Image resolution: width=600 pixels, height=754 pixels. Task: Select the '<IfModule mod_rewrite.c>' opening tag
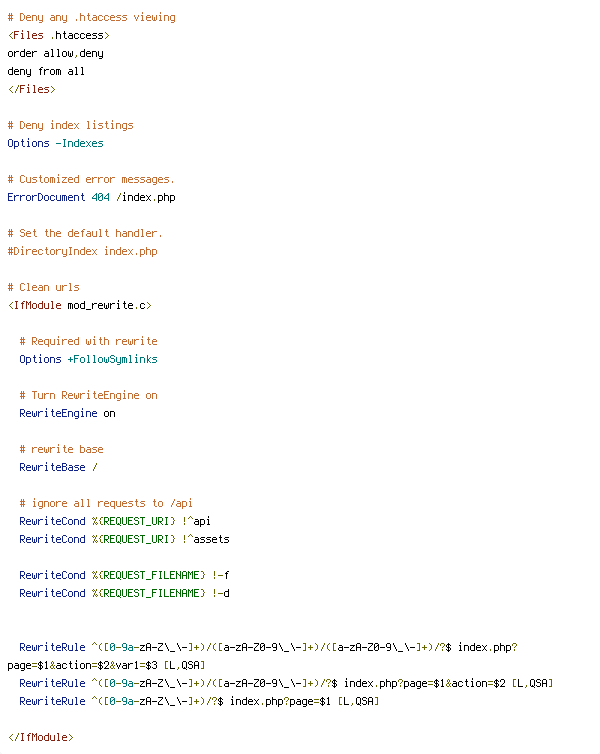pos(79,305)
